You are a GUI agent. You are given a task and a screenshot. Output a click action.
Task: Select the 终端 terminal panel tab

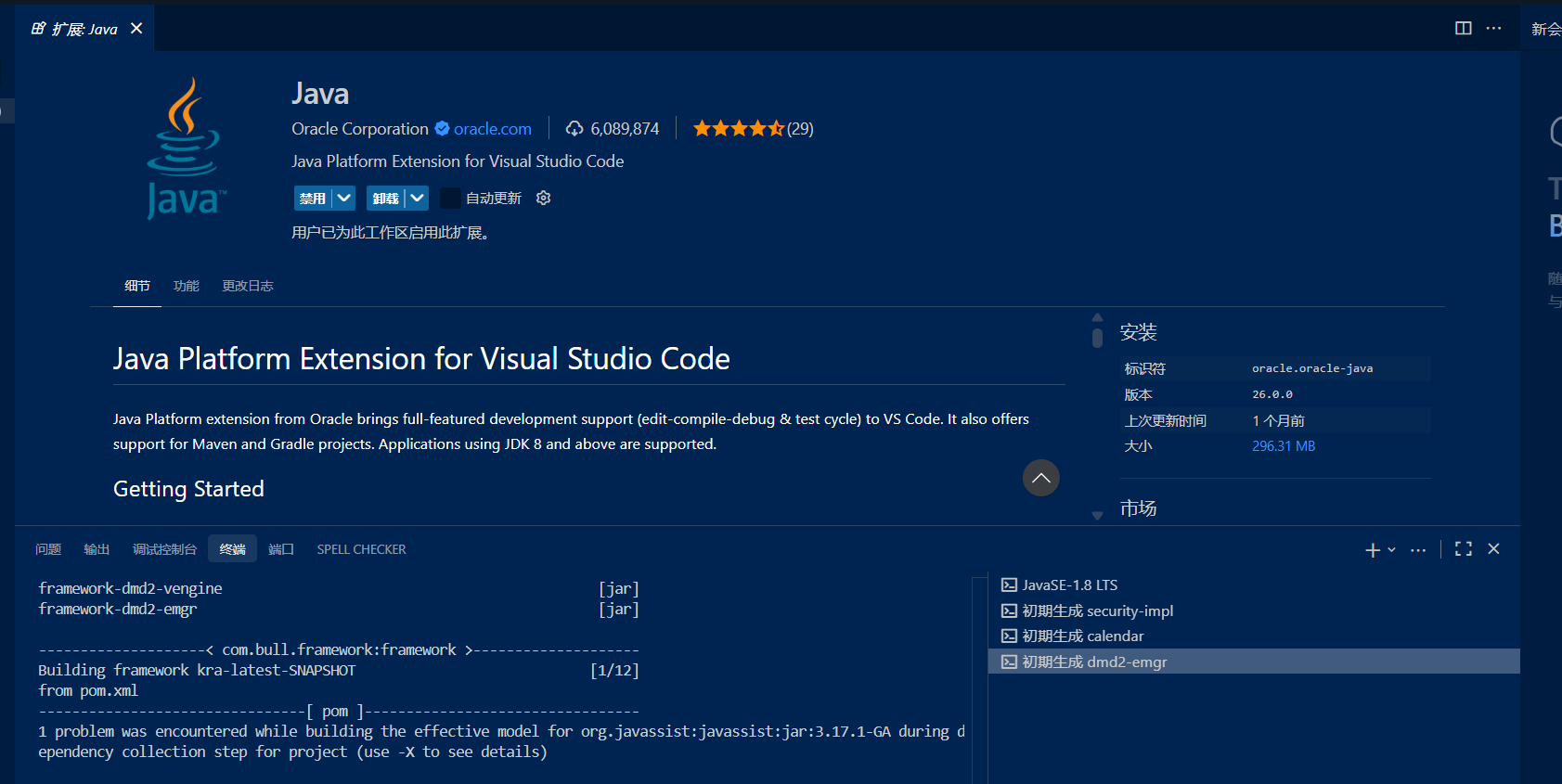click(x=232, y=549)
